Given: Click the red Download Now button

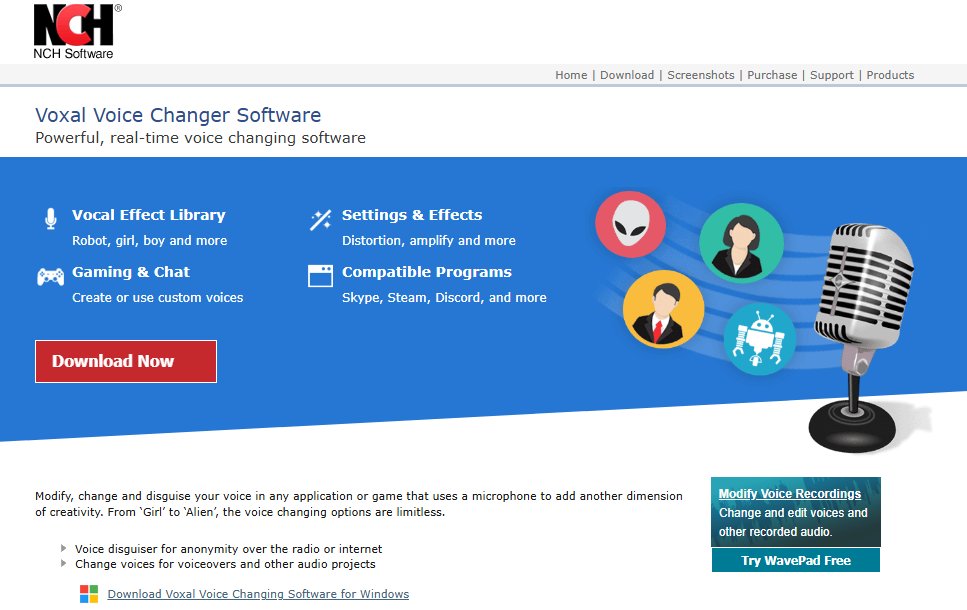Looking at the screenshot, I should [x=126, y=361].
